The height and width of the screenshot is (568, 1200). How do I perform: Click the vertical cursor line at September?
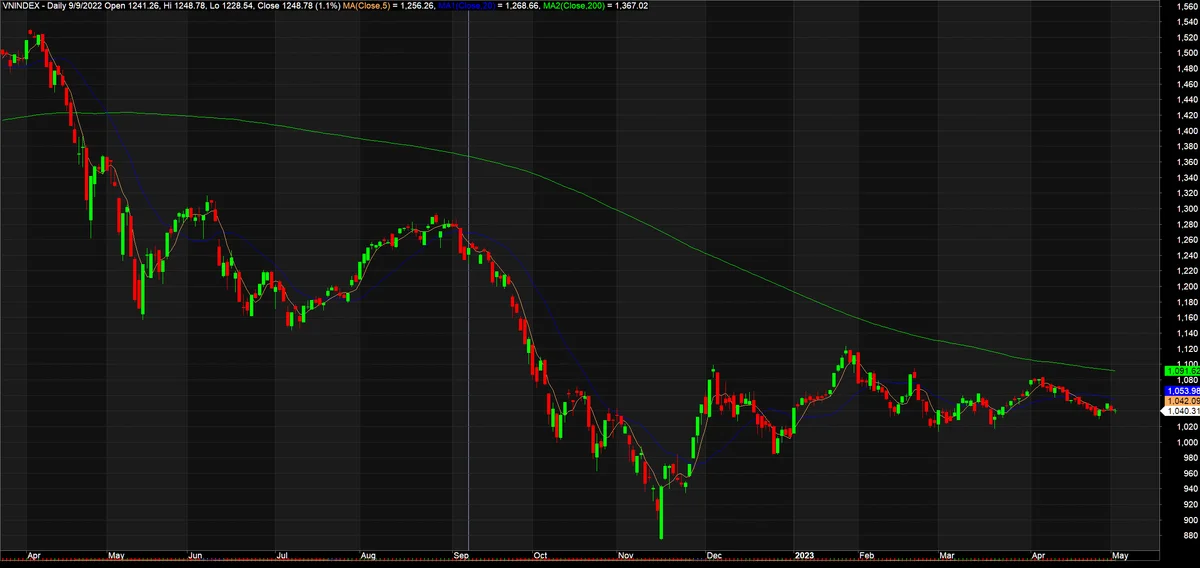coord(468,280)
